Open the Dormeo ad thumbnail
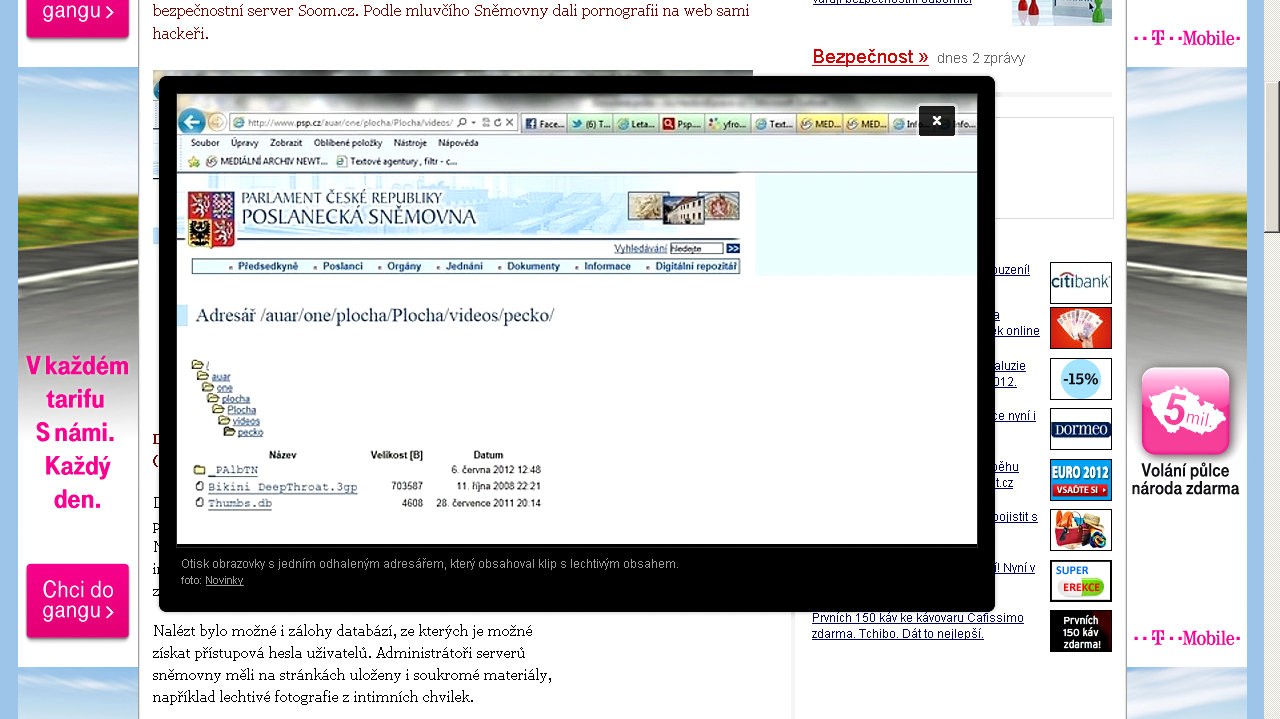1280x719 pixels. 1080,429
